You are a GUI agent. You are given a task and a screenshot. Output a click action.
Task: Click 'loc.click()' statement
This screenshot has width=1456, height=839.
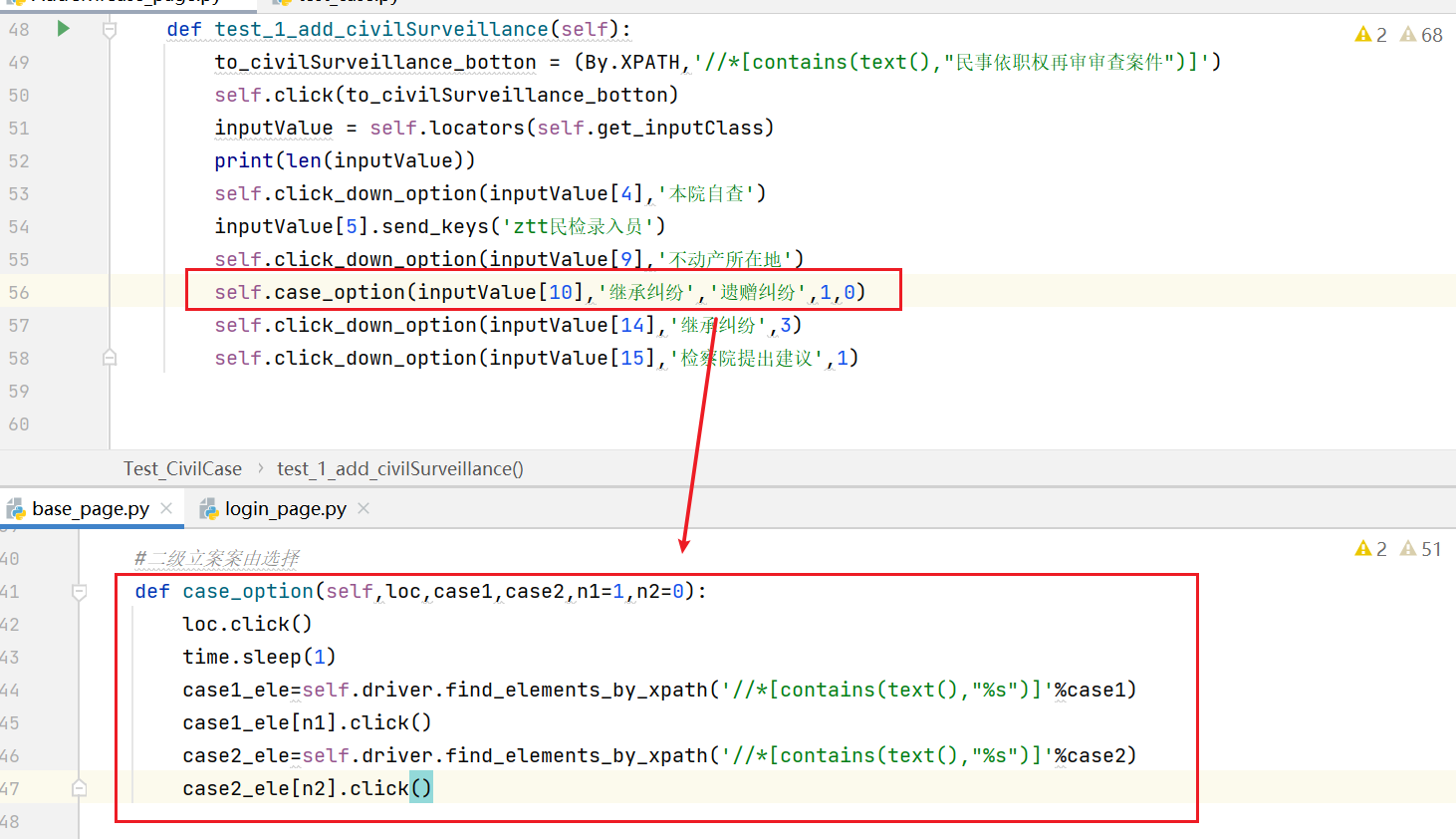pos(247,624)
